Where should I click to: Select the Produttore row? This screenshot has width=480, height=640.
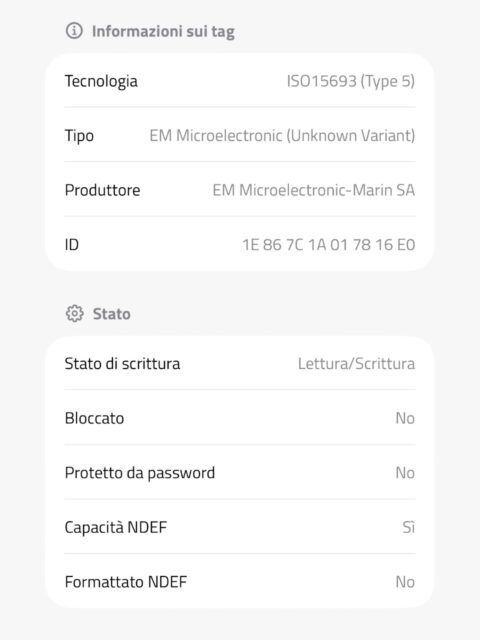click(x=240, y=190)
